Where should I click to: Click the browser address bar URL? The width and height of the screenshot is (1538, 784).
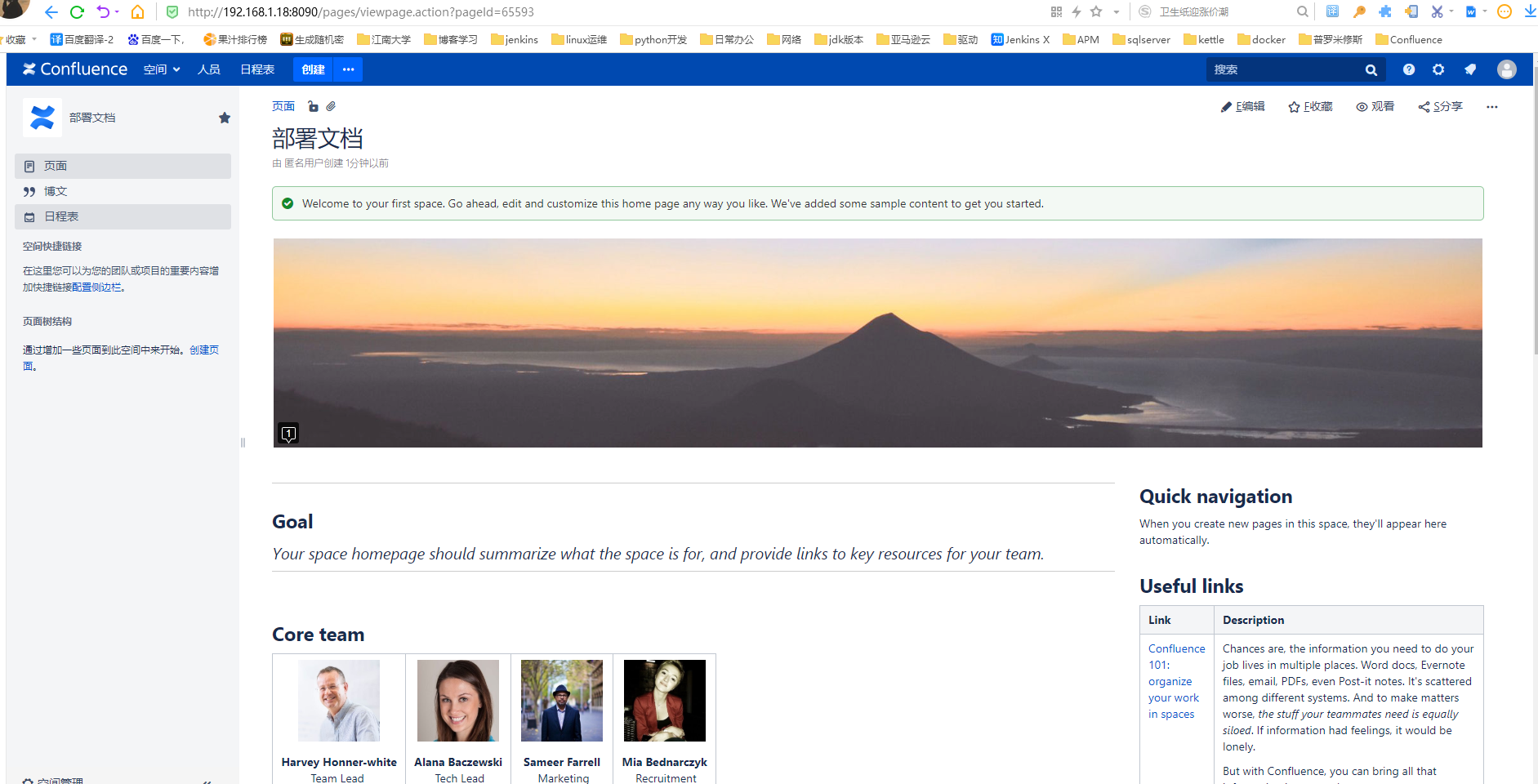click(x=361, y=12)
